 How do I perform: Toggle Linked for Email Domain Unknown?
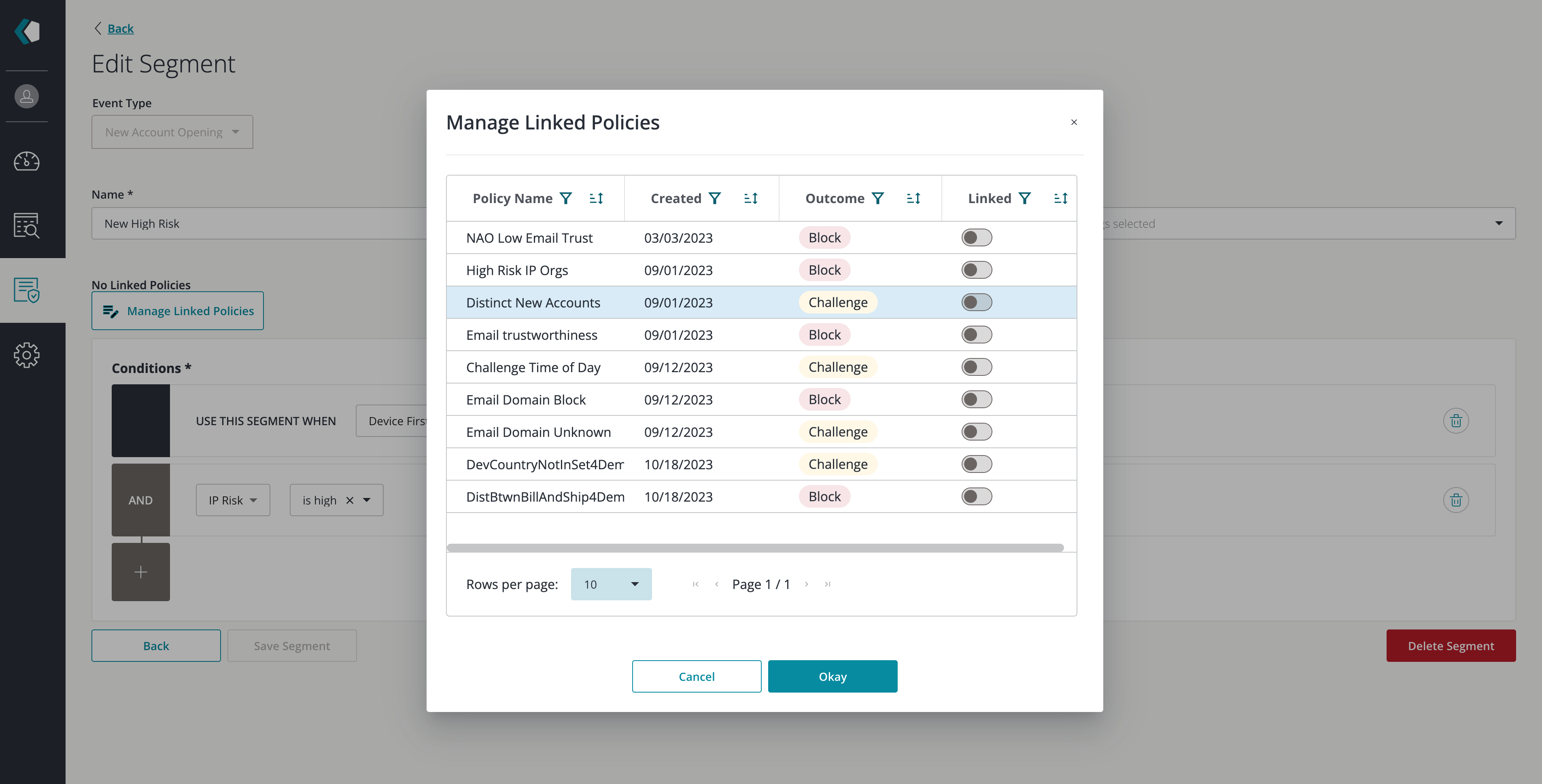[x=976, y=432]
